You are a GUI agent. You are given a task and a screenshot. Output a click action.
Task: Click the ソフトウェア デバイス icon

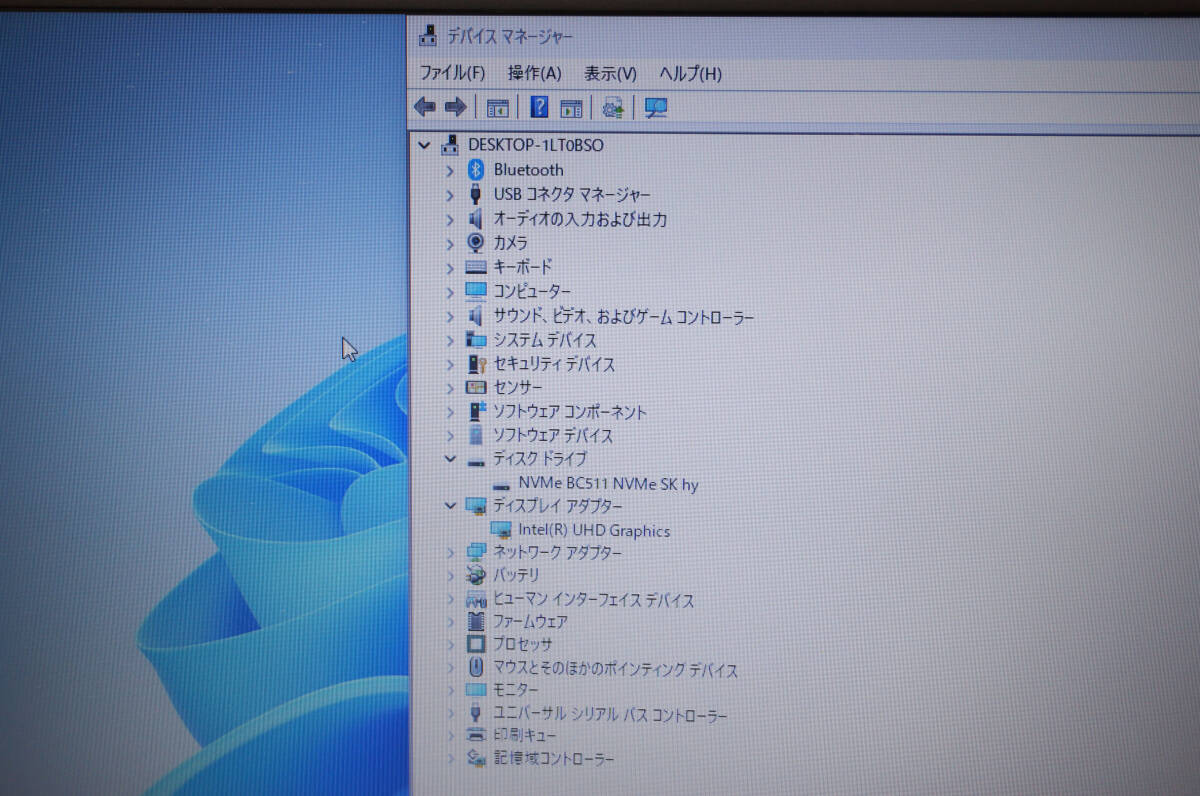click(x=477, y=436)
